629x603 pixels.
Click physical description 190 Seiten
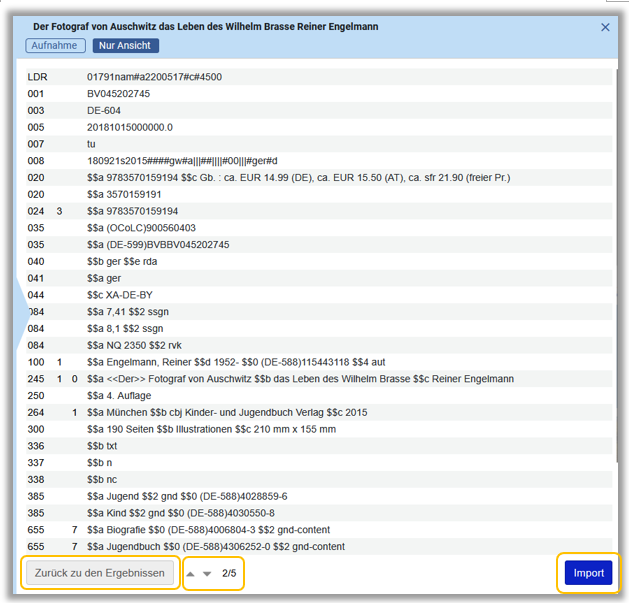click(211, 429)
